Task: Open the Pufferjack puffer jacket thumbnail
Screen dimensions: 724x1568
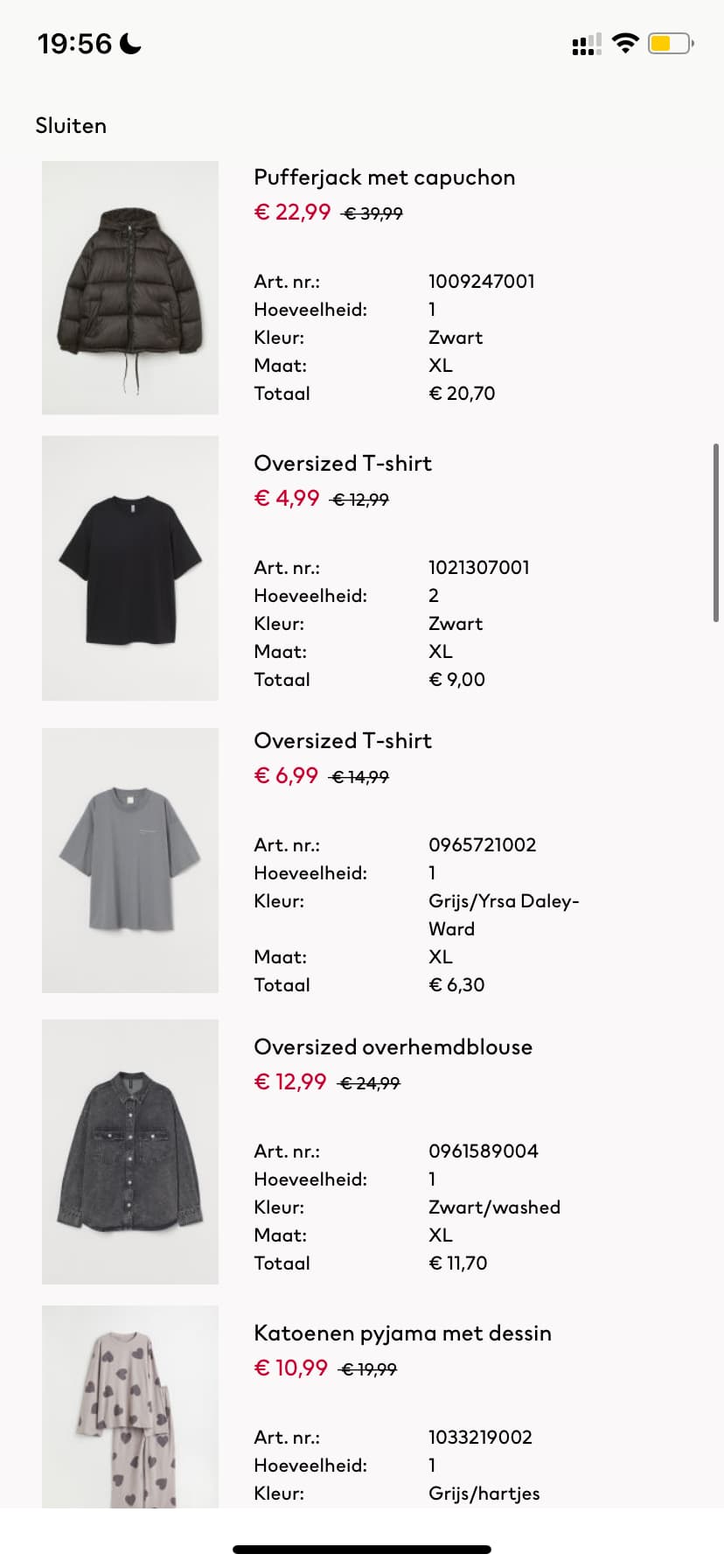Action: pyautogui.click(x=130, y=288)
